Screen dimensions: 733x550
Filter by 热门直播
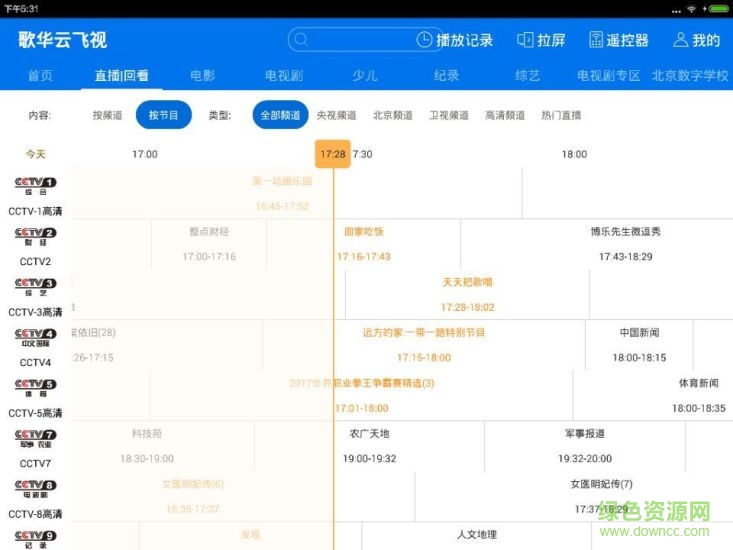point(561,115)
